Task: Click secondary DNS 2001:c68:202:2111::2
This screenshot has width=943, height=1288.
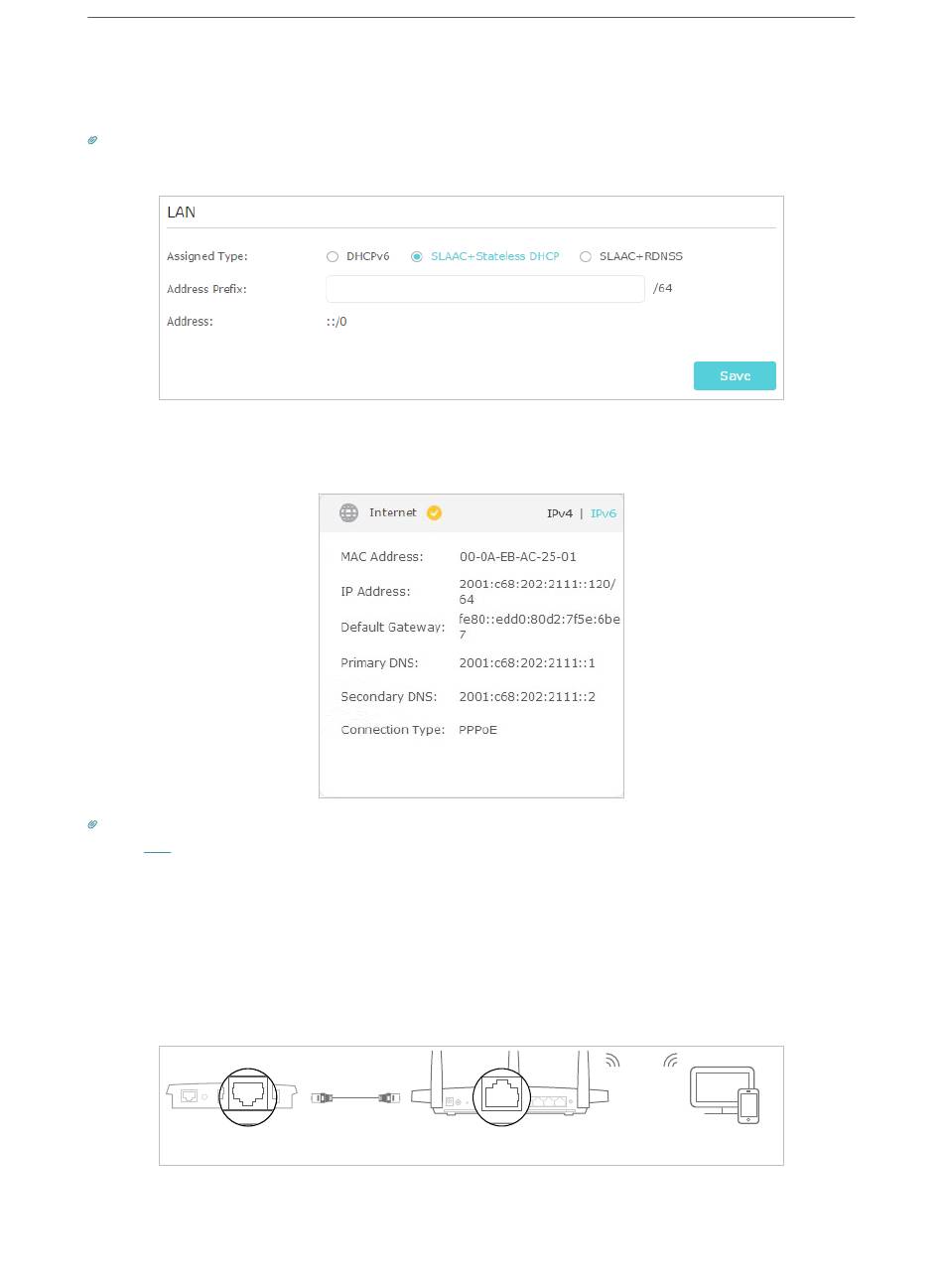Action: pos(527,697)
